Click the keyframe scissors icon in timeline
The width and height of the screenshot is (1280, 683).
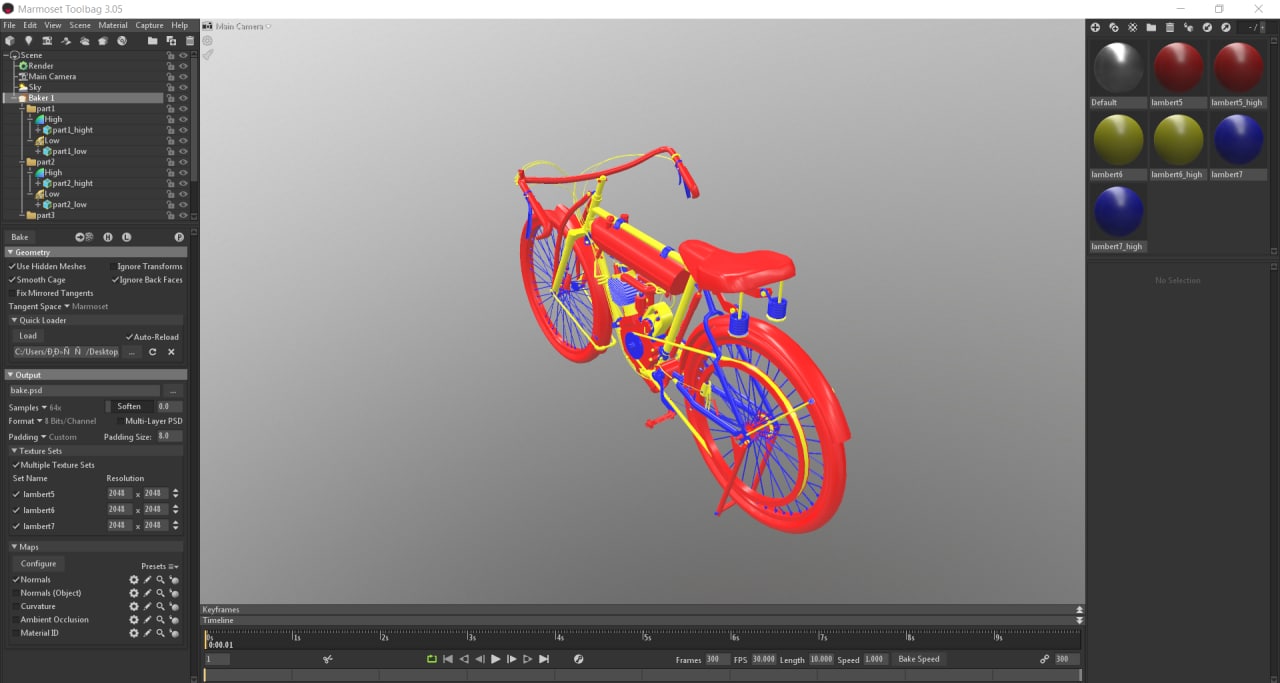click(x=327, y=659)
